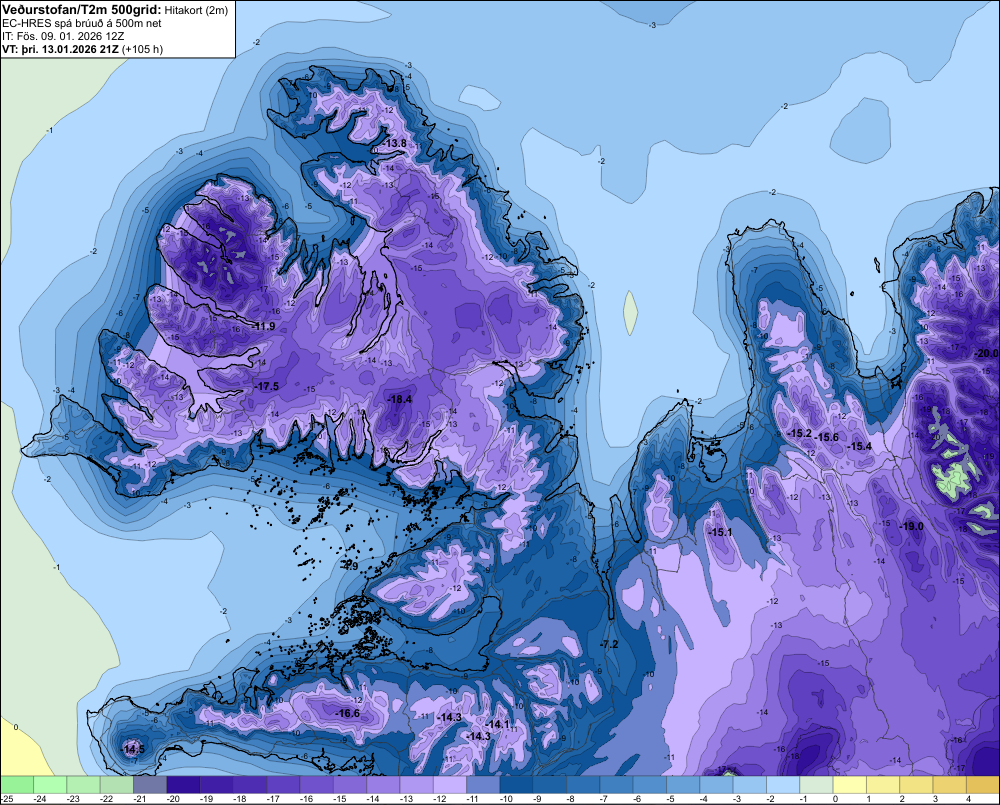Click the pale lavender legend swatch labeled -12
1000x805 pixels.
[450, 785]
